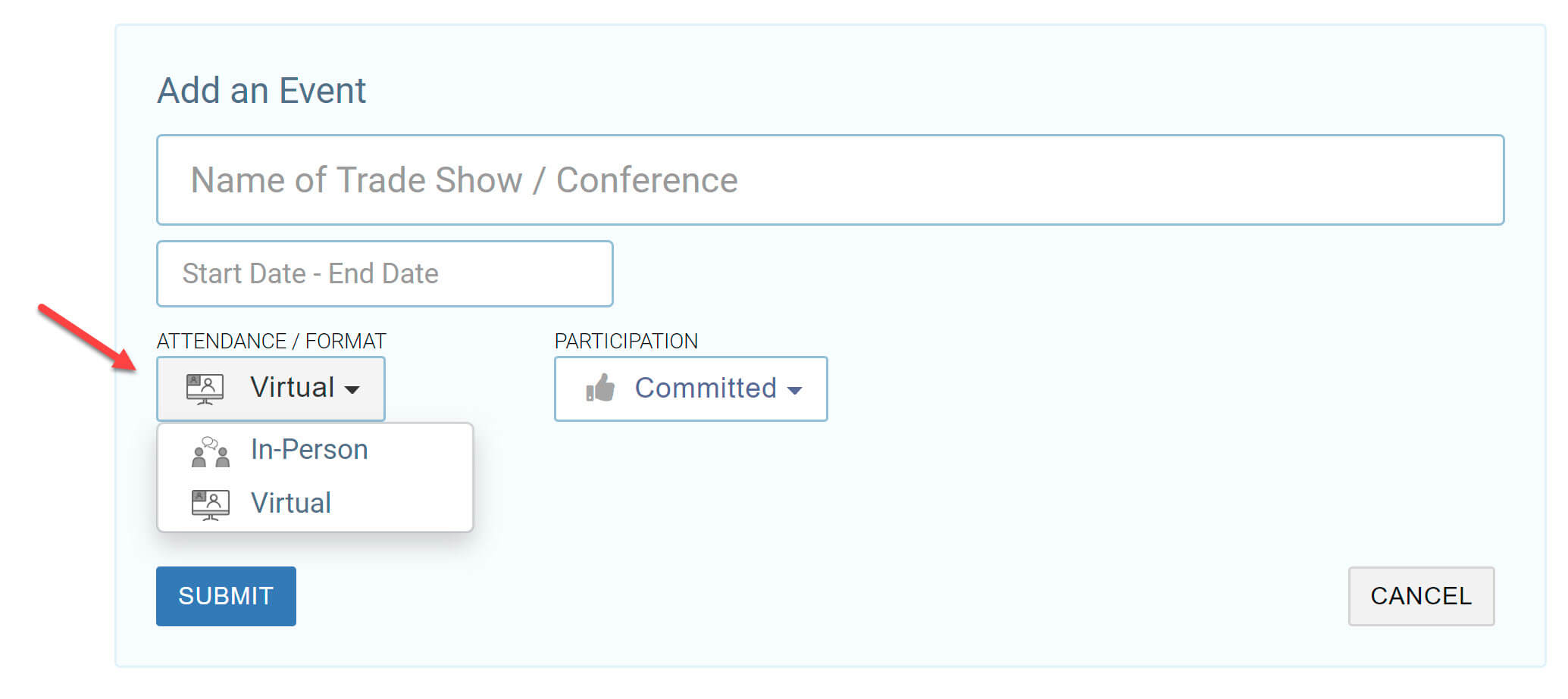
Task: Click the virtual monitor icon in Attendance button
Action: (205, 389)
